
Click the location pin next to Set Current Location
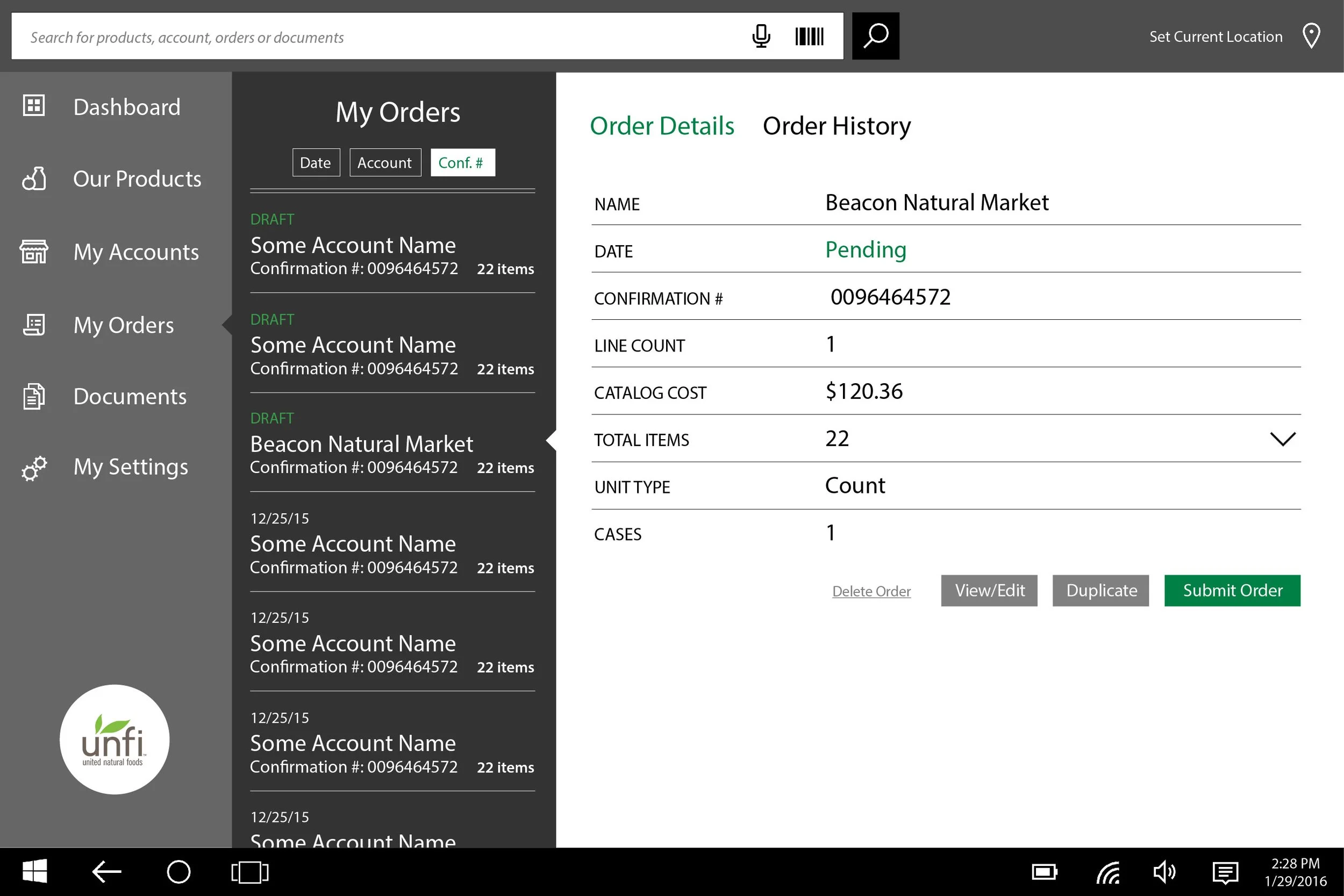(x=1311, y=35)
